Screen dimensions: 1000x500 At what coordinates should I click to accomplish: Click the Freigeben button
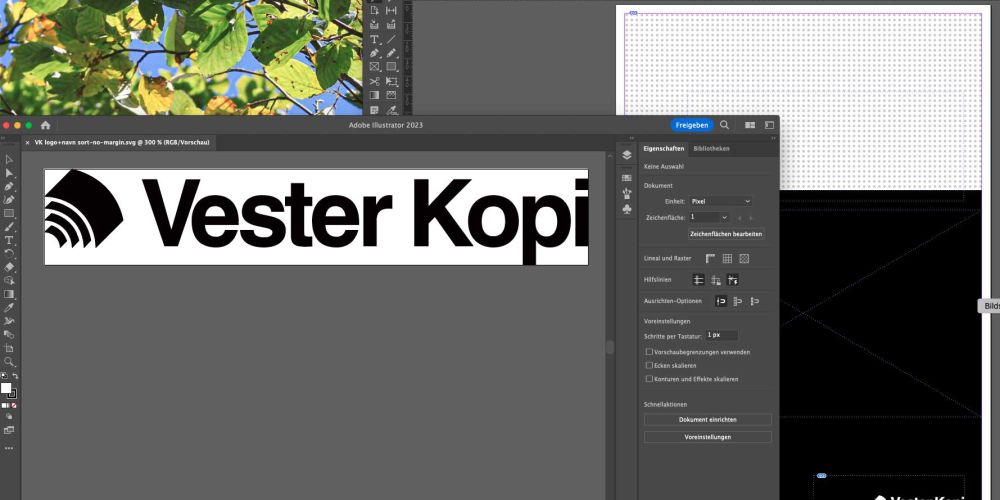tap(691, 125)
